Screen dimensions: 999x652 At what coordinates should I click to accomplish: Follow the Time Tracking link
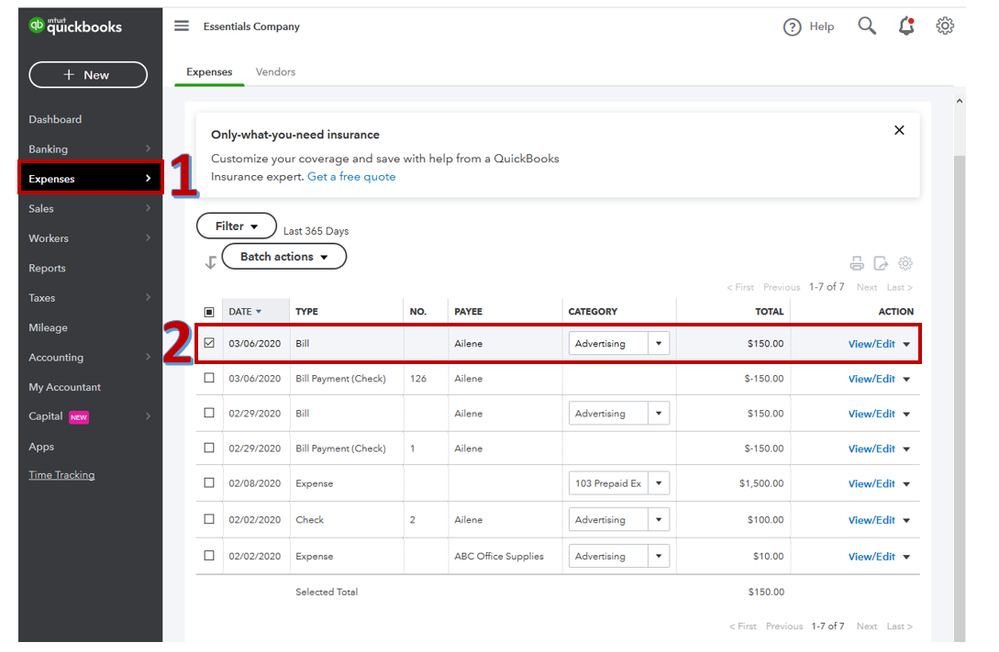tap(61, 475)
